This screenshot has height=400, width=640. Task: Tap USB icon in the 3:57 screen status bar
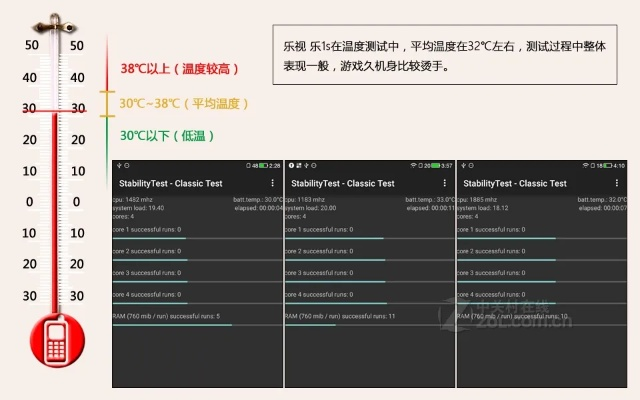[306, 165]
